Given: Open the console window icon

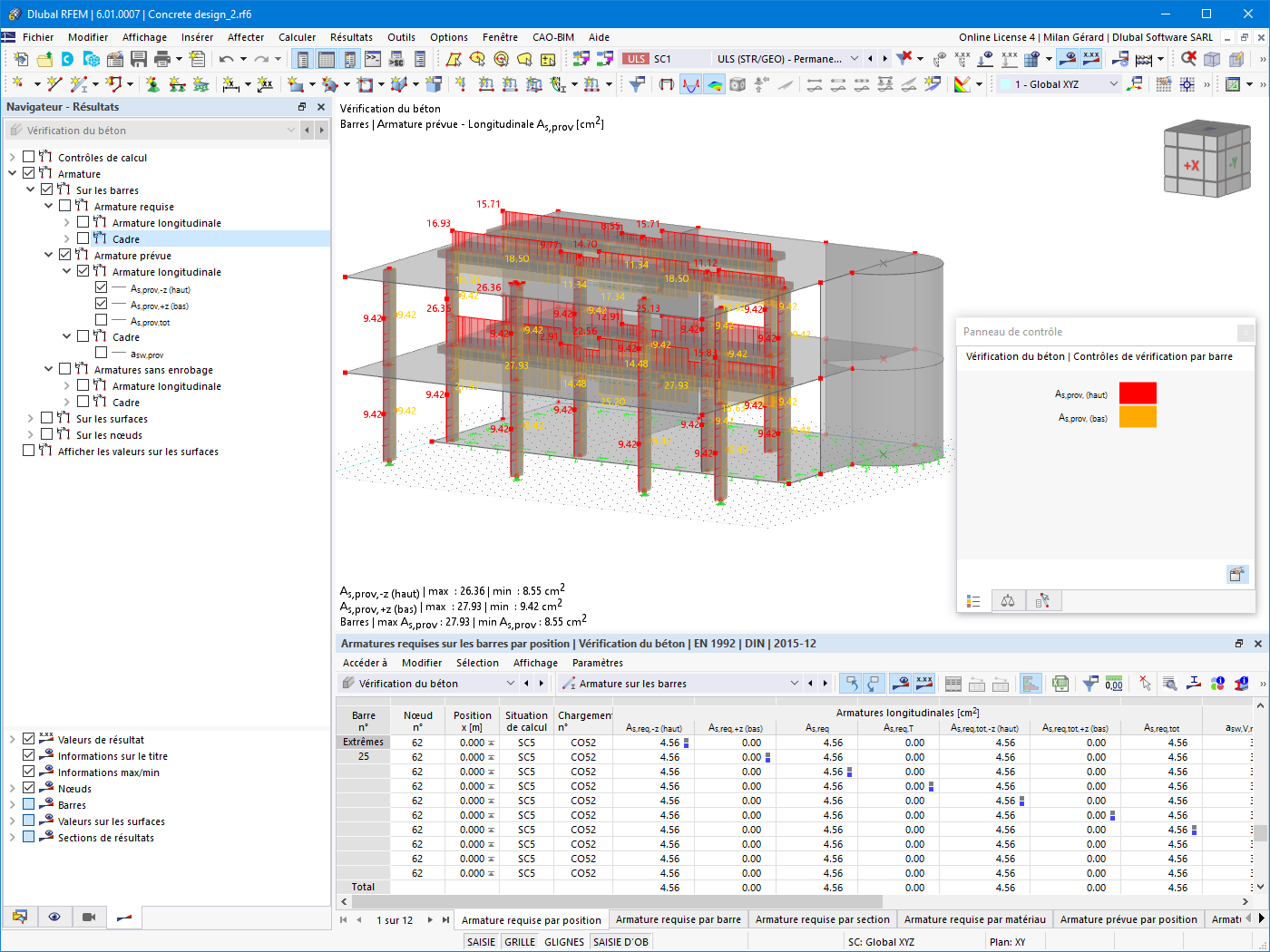Looking at the screenshot, I should (373, 59).
